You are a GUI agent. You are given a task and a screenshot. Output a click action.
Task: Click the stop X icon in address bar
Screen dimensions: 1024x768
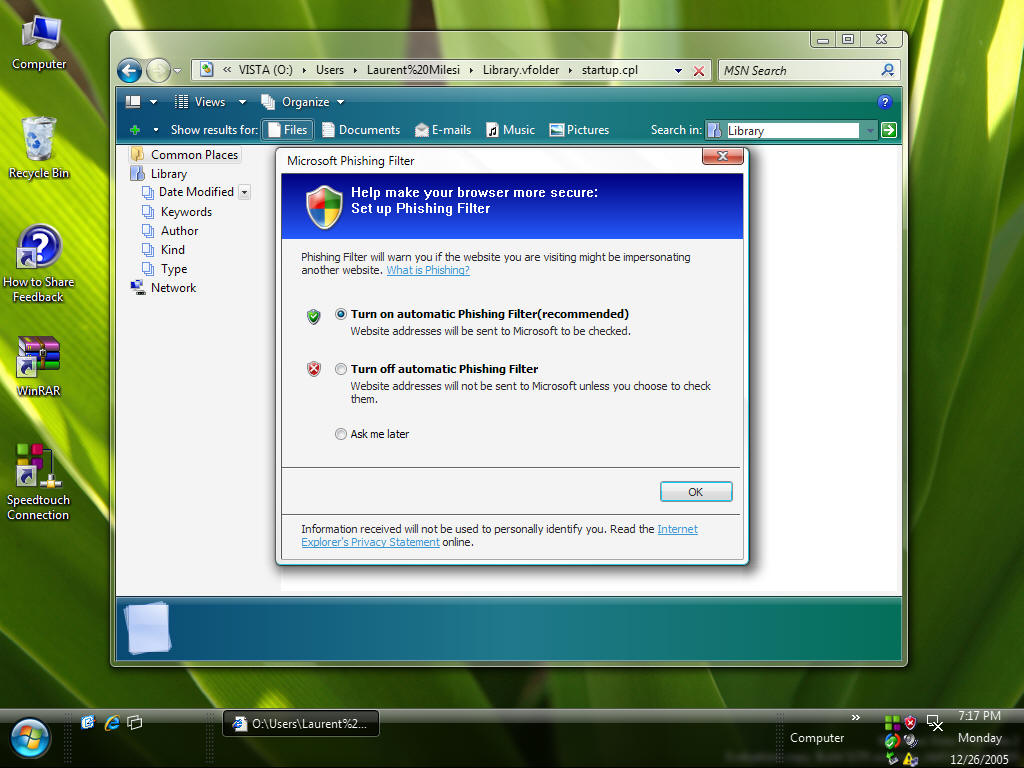coord(699,71)
